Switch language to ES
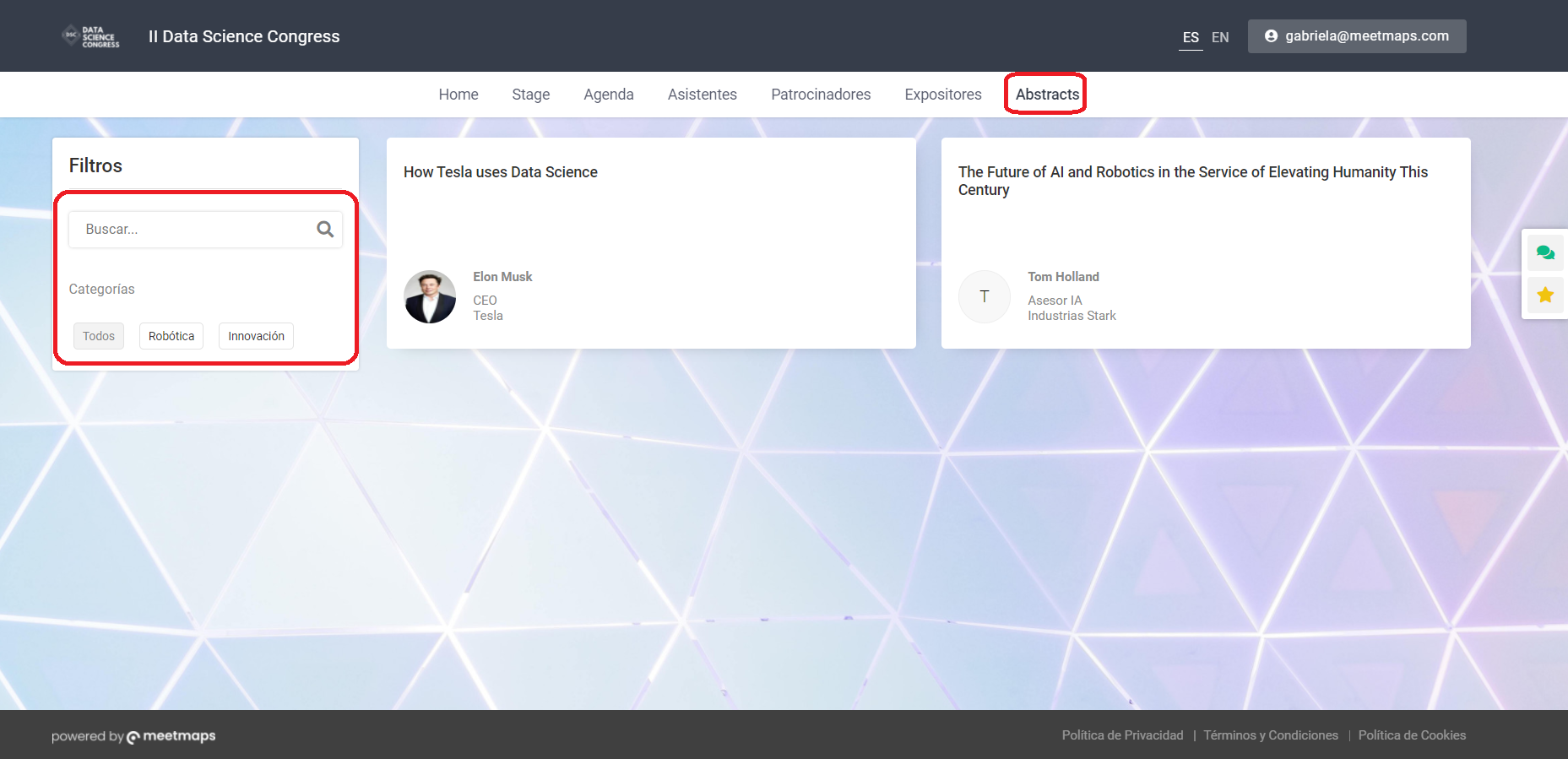 (1191, 37)
